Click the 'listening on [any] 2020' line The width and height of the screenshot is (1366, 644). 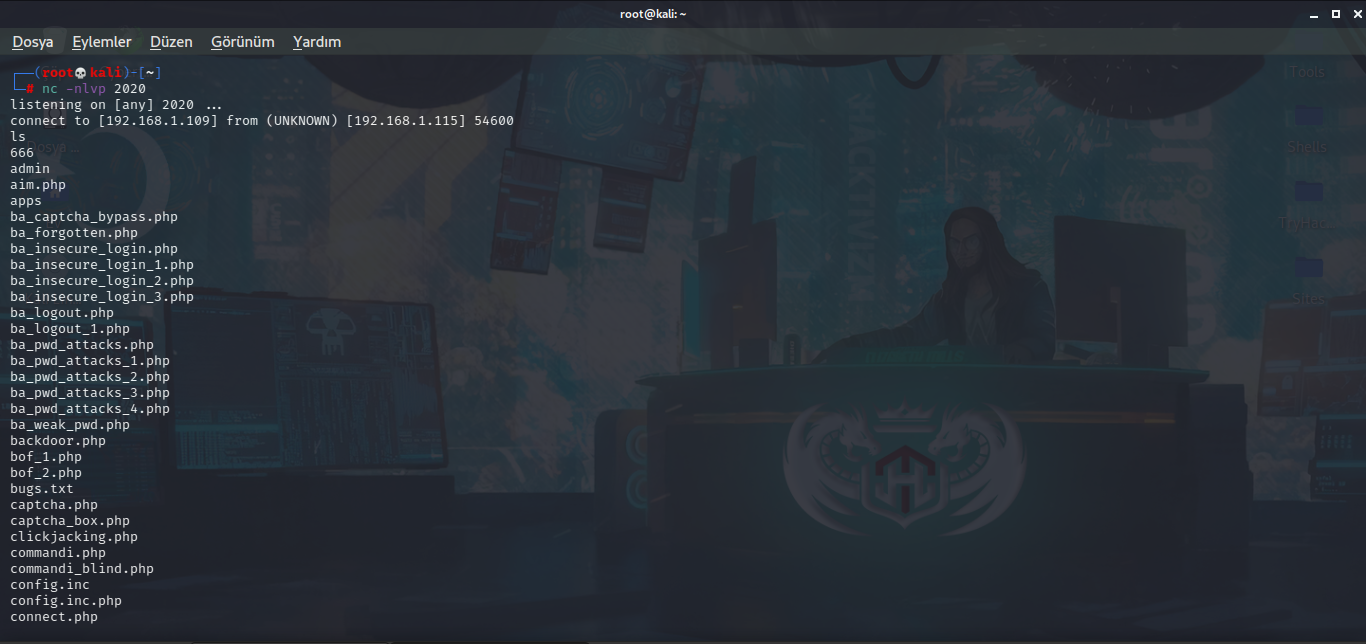point(116,105)
